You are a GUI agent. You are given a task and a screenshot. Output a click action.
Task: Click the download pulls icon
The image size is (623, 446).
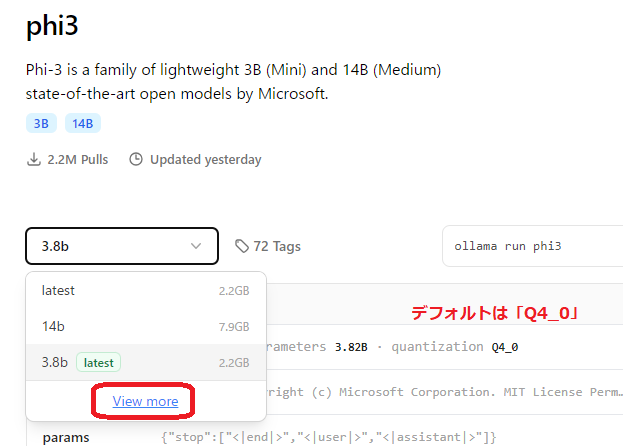point(34,159)
